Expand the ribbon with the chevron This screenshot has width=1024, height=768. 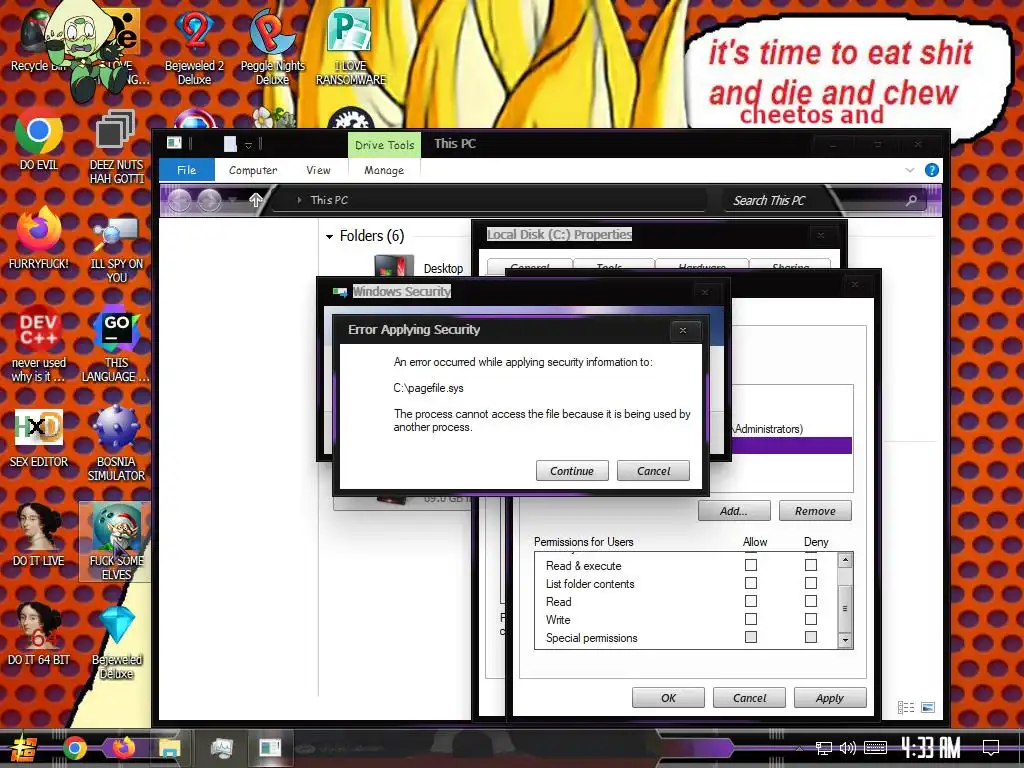coord(910,170)
